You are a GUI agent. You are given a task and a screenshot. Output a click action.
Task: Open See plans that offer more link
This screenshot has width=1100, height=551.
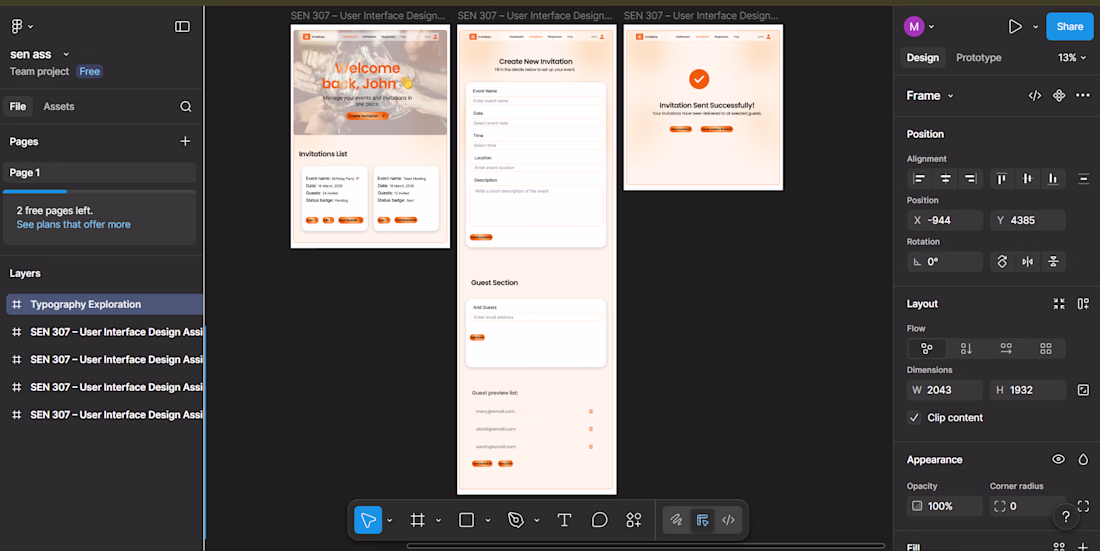point(74,225)
